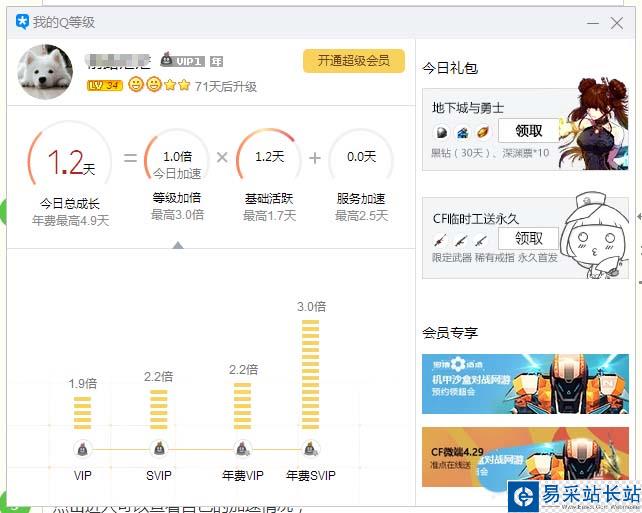Screen dimensions: 642x513
Task: Click the annual 年 badge icon
Action: point(216,61)
